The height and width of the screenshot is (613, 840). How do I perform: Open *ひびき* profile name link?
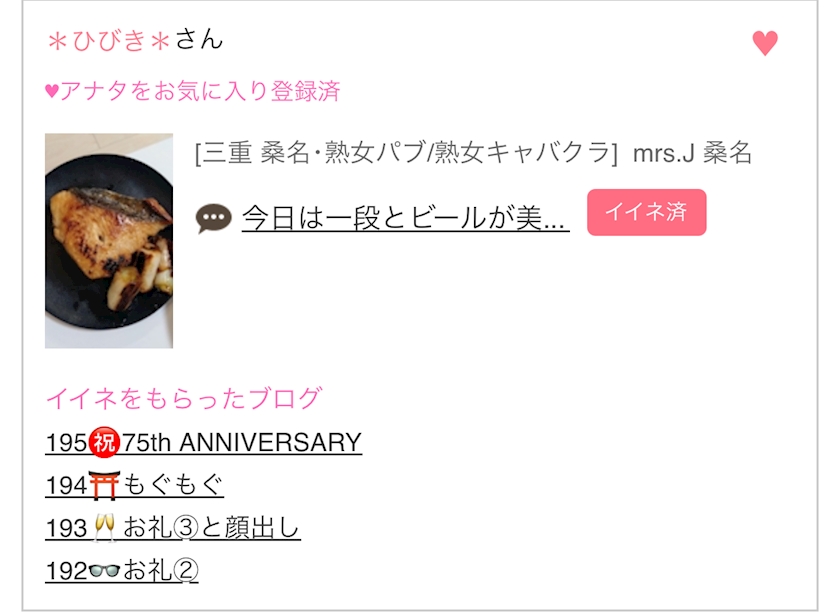click(109, 41)
